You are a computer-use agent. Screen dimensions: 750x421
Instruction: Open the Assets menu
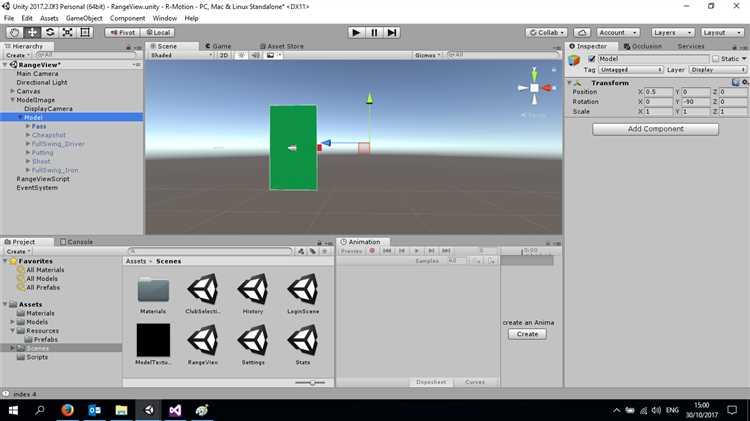[49, 18]
